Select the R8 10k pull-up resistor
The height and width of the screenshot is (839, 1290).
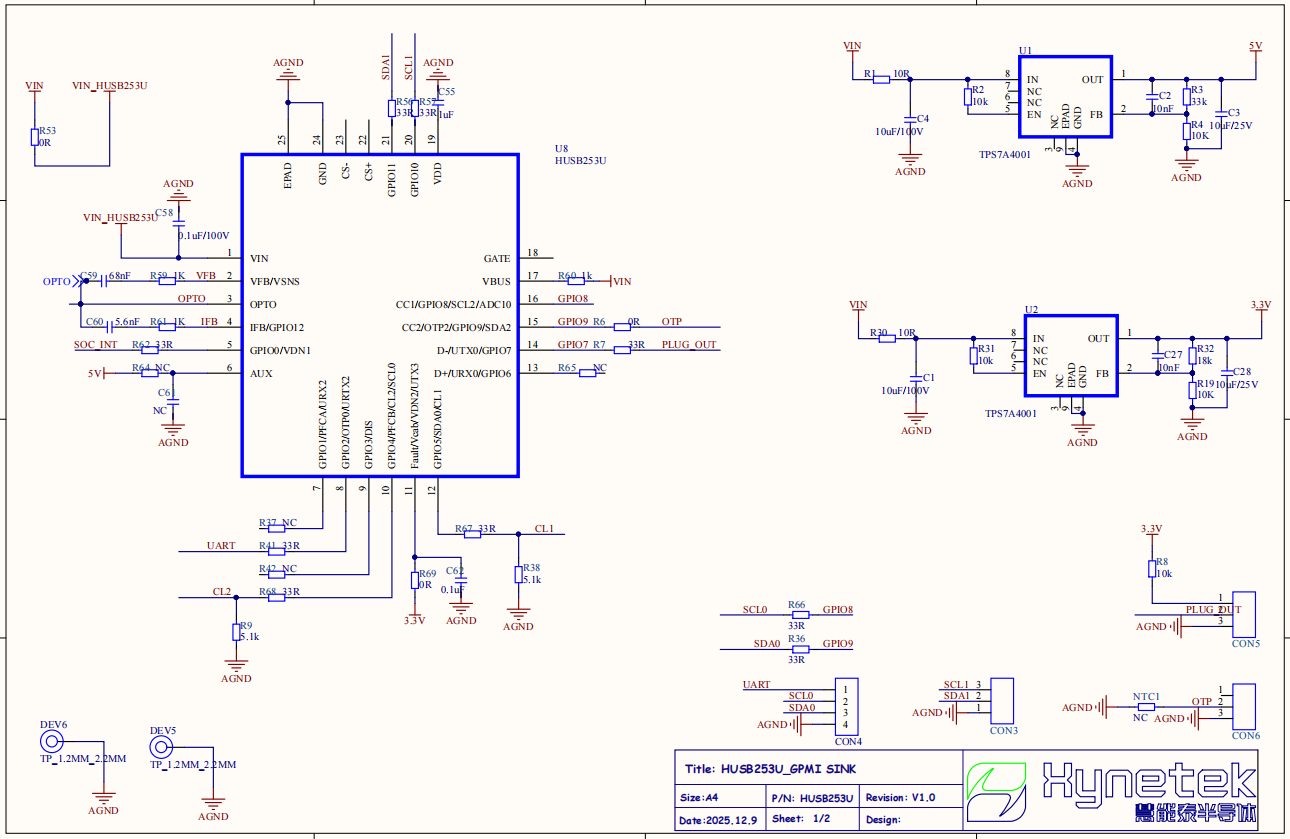point(1152,568)
